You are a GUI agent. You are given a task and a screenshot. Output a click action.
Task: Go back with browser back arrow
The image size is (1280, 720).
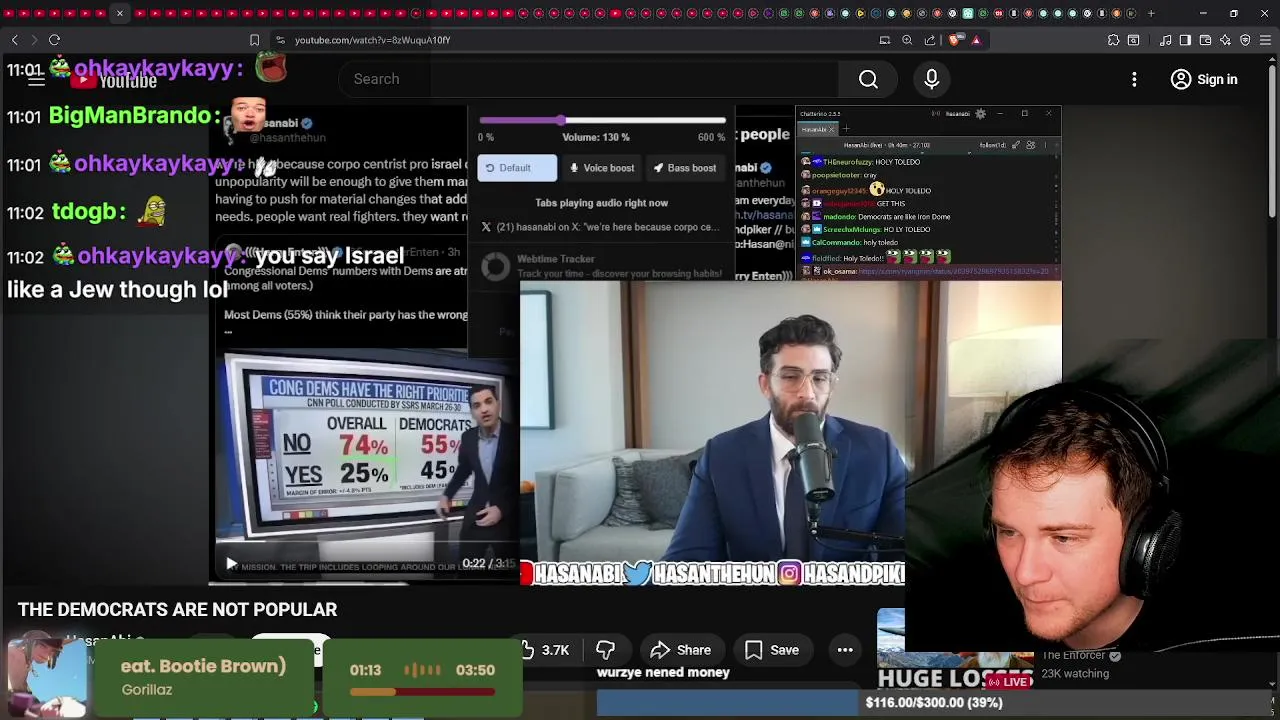coord(14,40)
